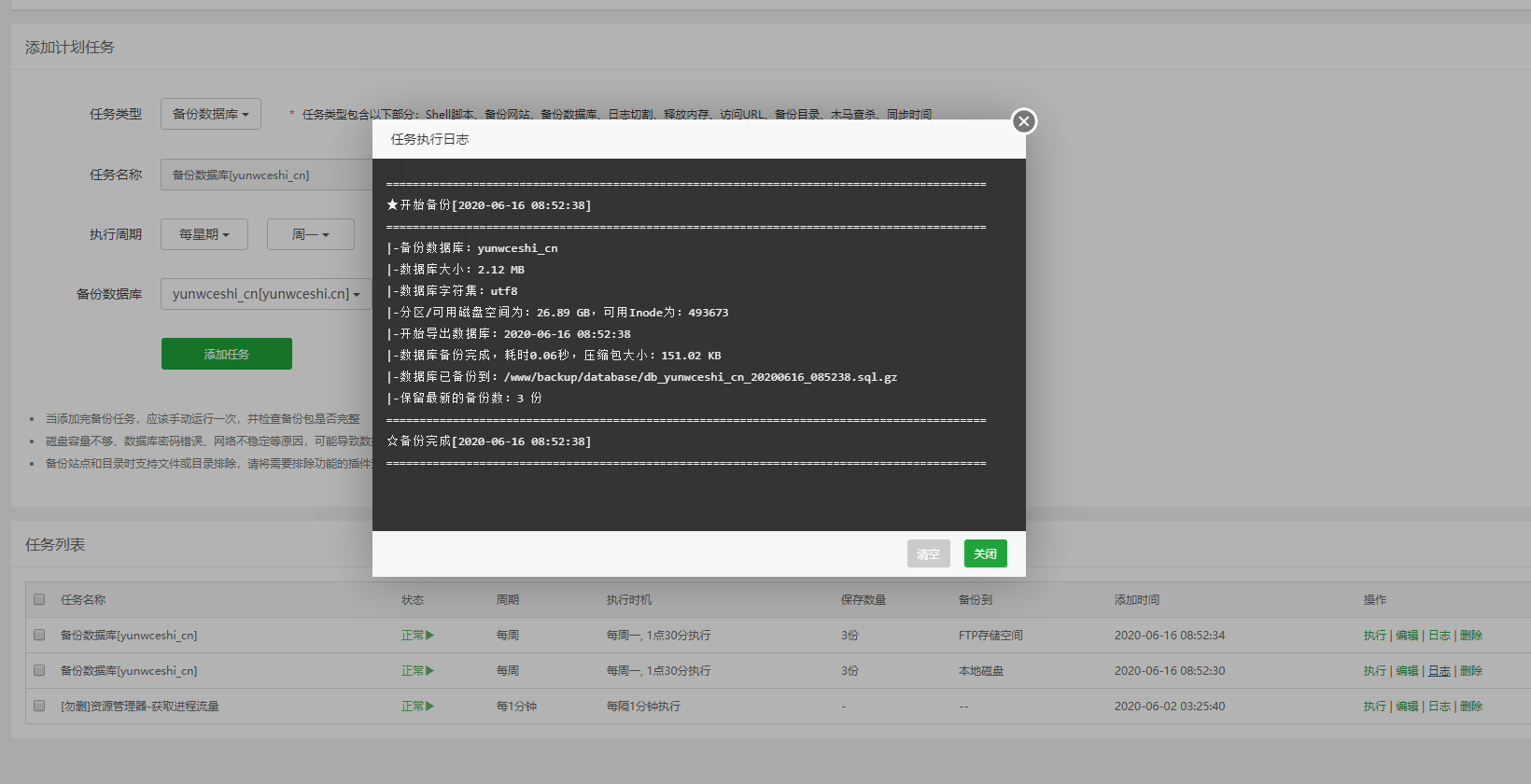
Task: Click 执行 for the 资源管理器 task
Action: (1375, 707)
